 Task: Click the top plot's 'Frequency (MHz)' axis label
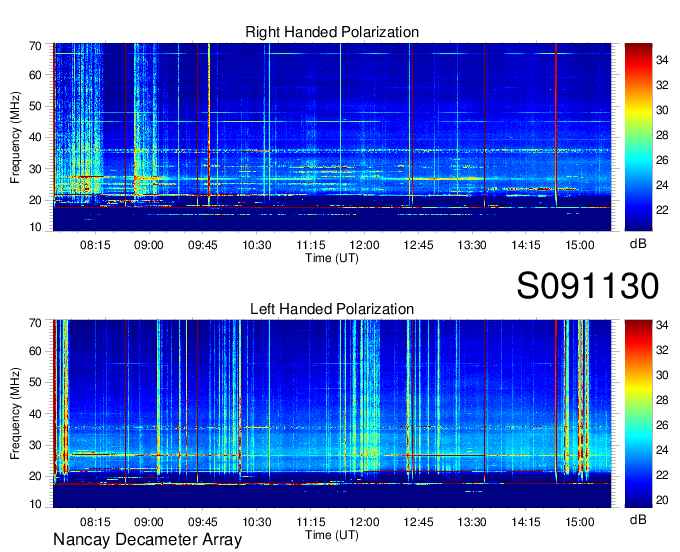point(15,137)
